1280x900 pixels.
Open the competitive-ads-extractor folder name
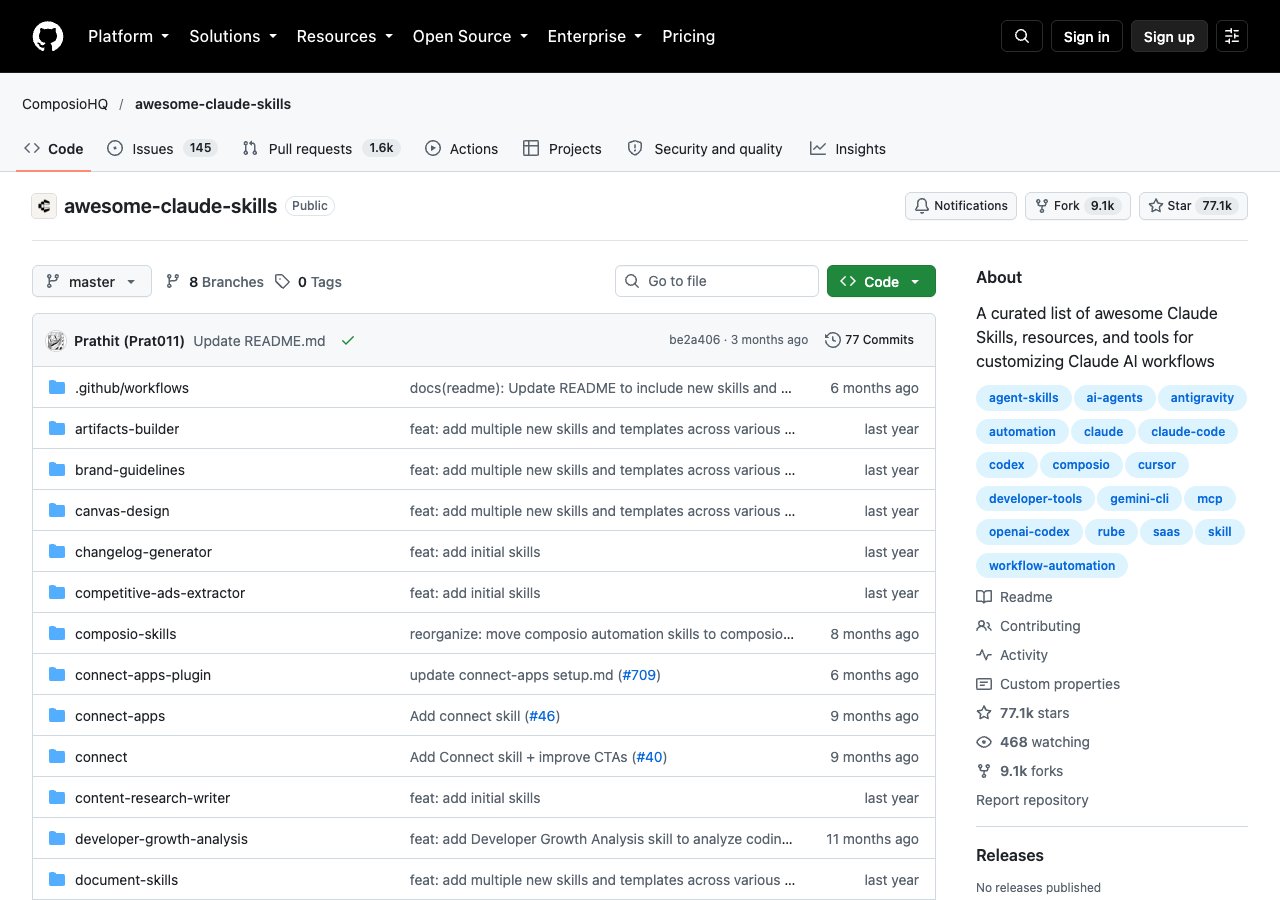point(160,593)
